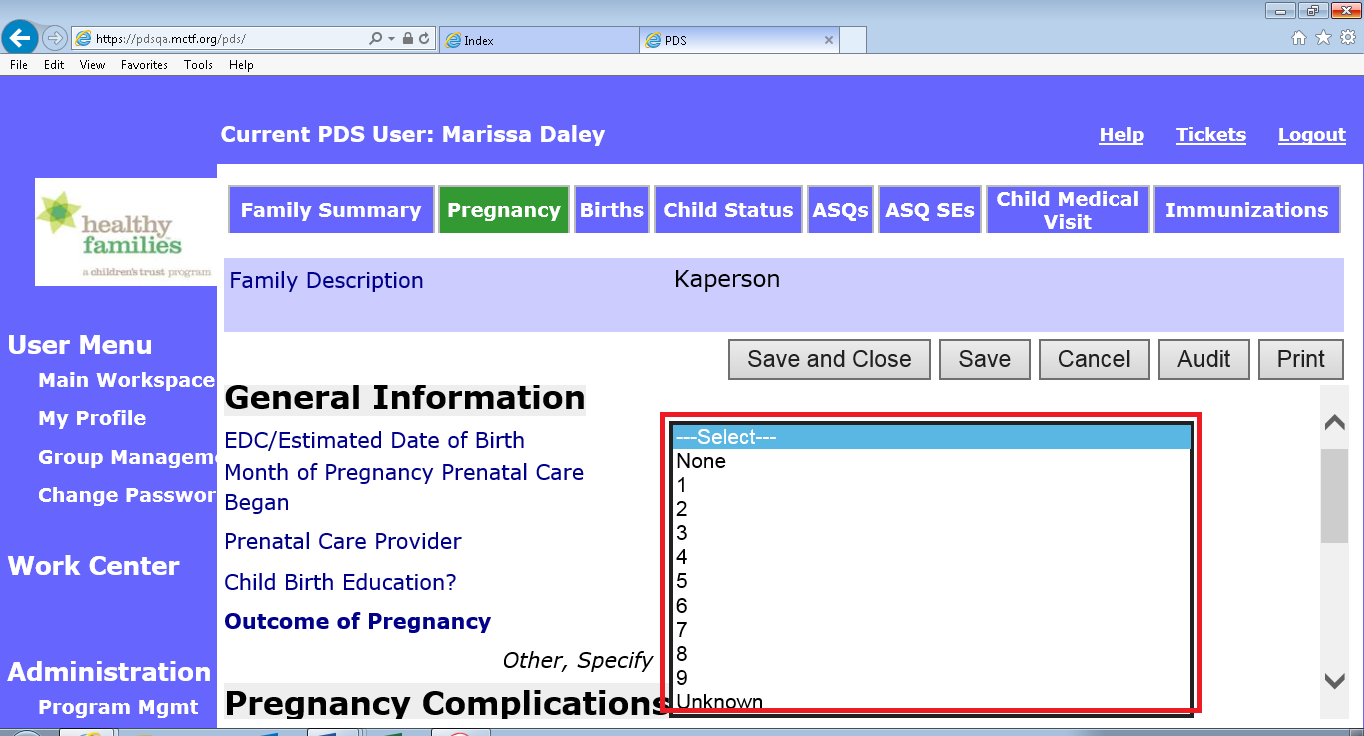Screen dimensions: 1364x736
Task: Click the Print button
Action: click(x=1300, y=359)
